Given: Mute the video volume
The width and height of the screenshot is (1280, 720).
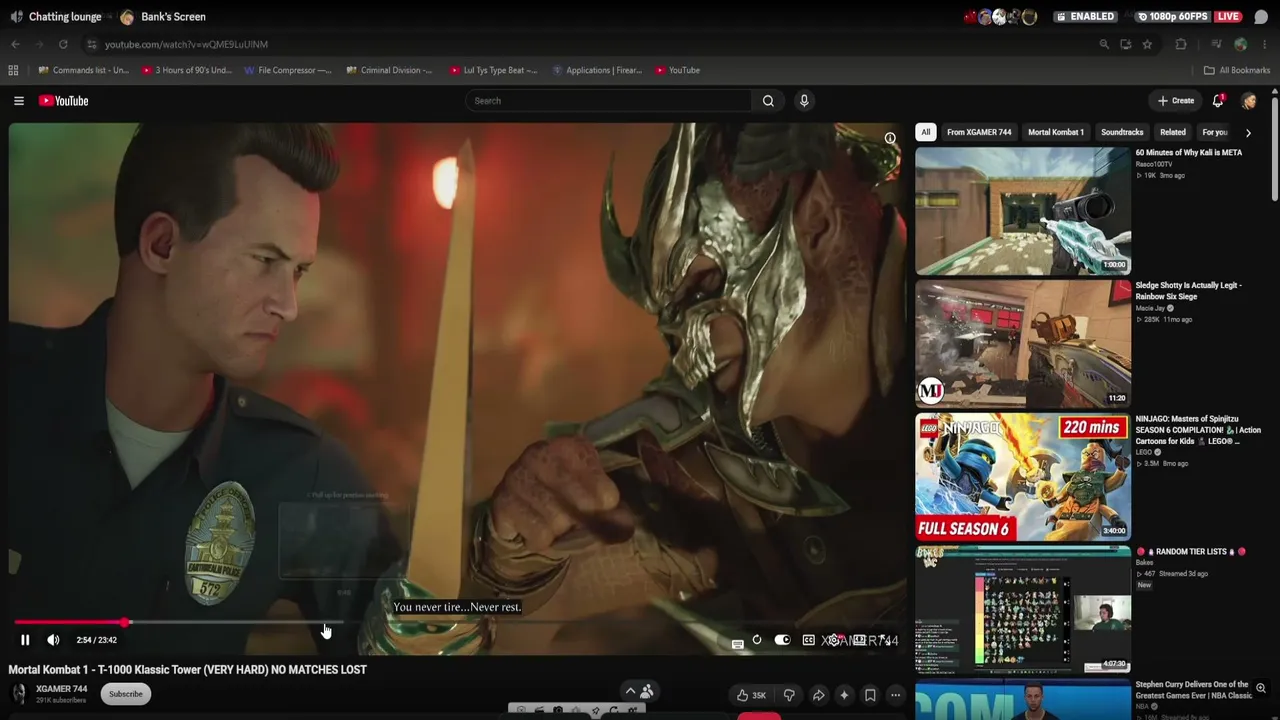Looking at the screenshot, I should [53, 640].
